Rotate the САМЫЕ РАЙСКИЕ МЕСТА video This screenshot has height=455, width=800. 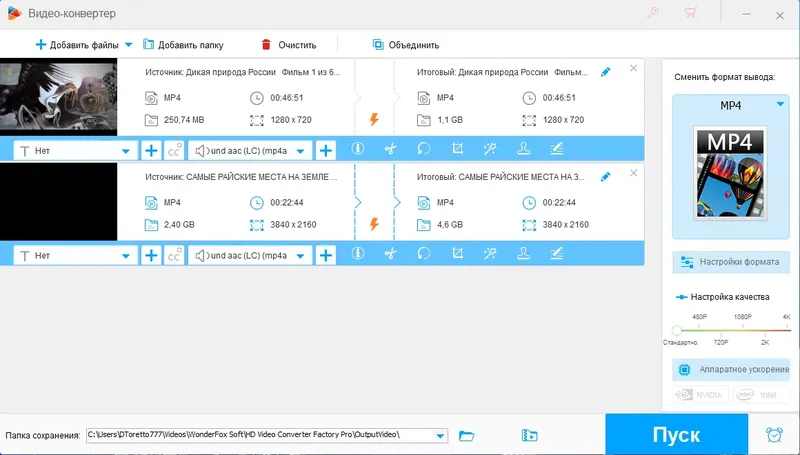[x=423, y=254]
